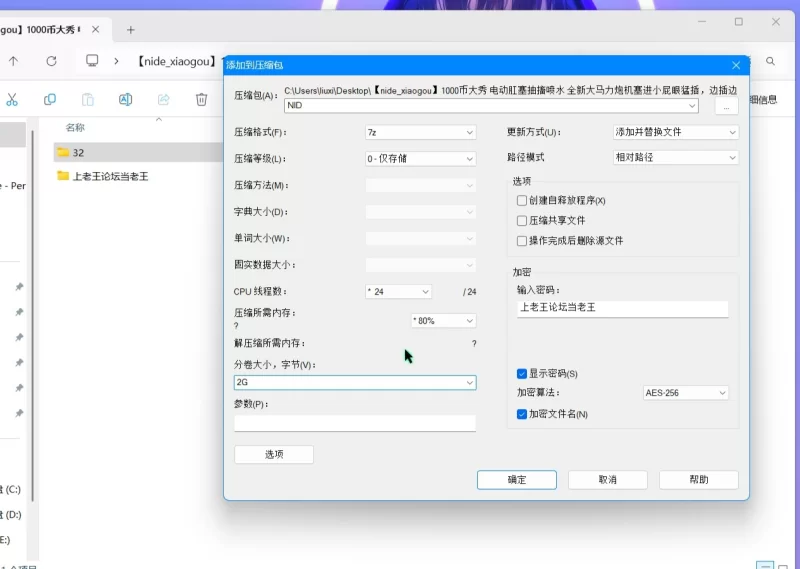Click the Refresh icon beside the address bar
The image size is (800, 569).
[x=51, y=61]
